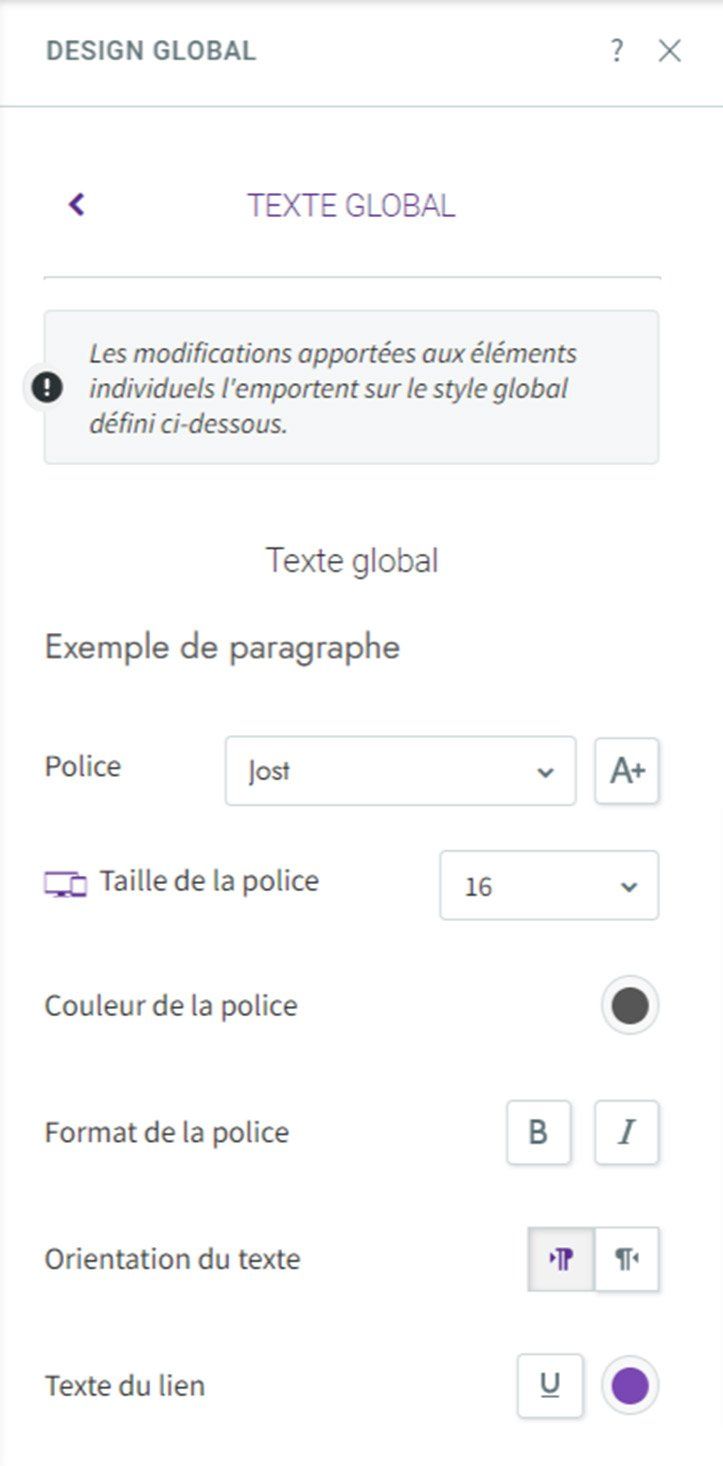The image size is (723, 1466).
Task: Click the back arrow beside TEXTE GLOBAL
Action: [76, 204]
